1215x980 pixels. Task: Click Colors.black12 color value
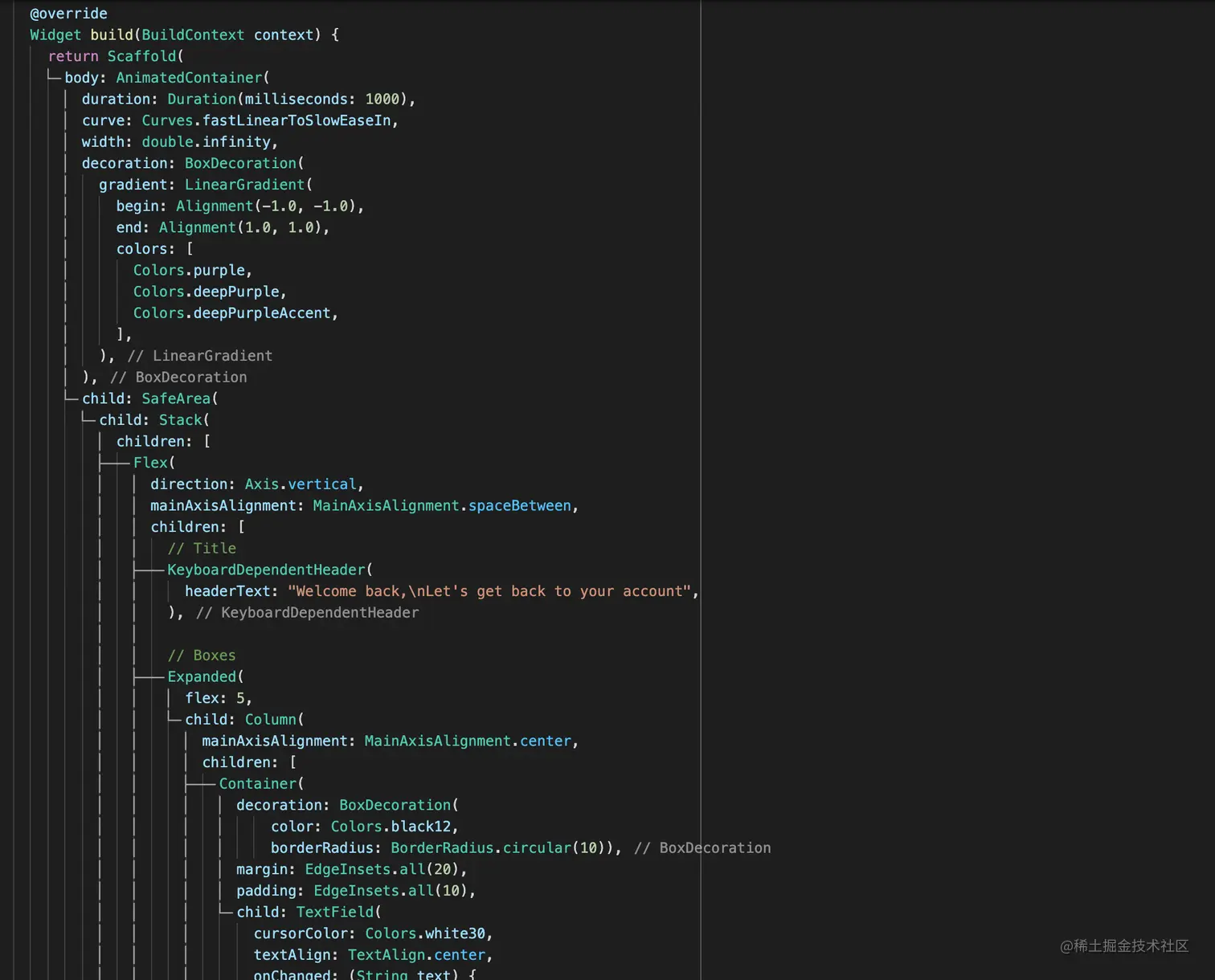pos(391,827)
